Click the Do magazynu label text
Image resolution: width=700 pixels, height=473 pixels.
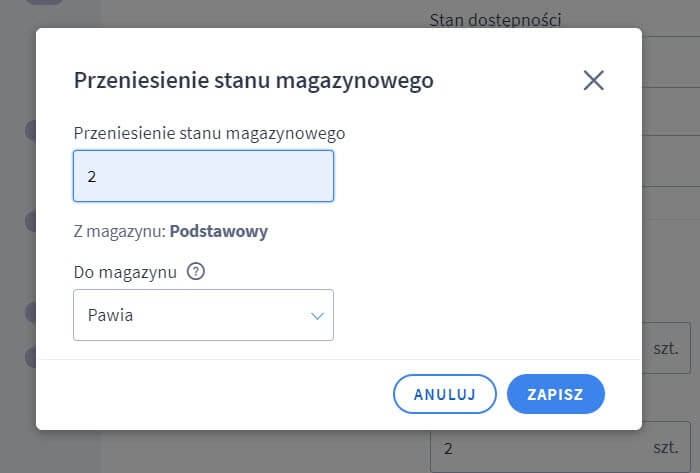pyautogui.click(x=125, y=271)
